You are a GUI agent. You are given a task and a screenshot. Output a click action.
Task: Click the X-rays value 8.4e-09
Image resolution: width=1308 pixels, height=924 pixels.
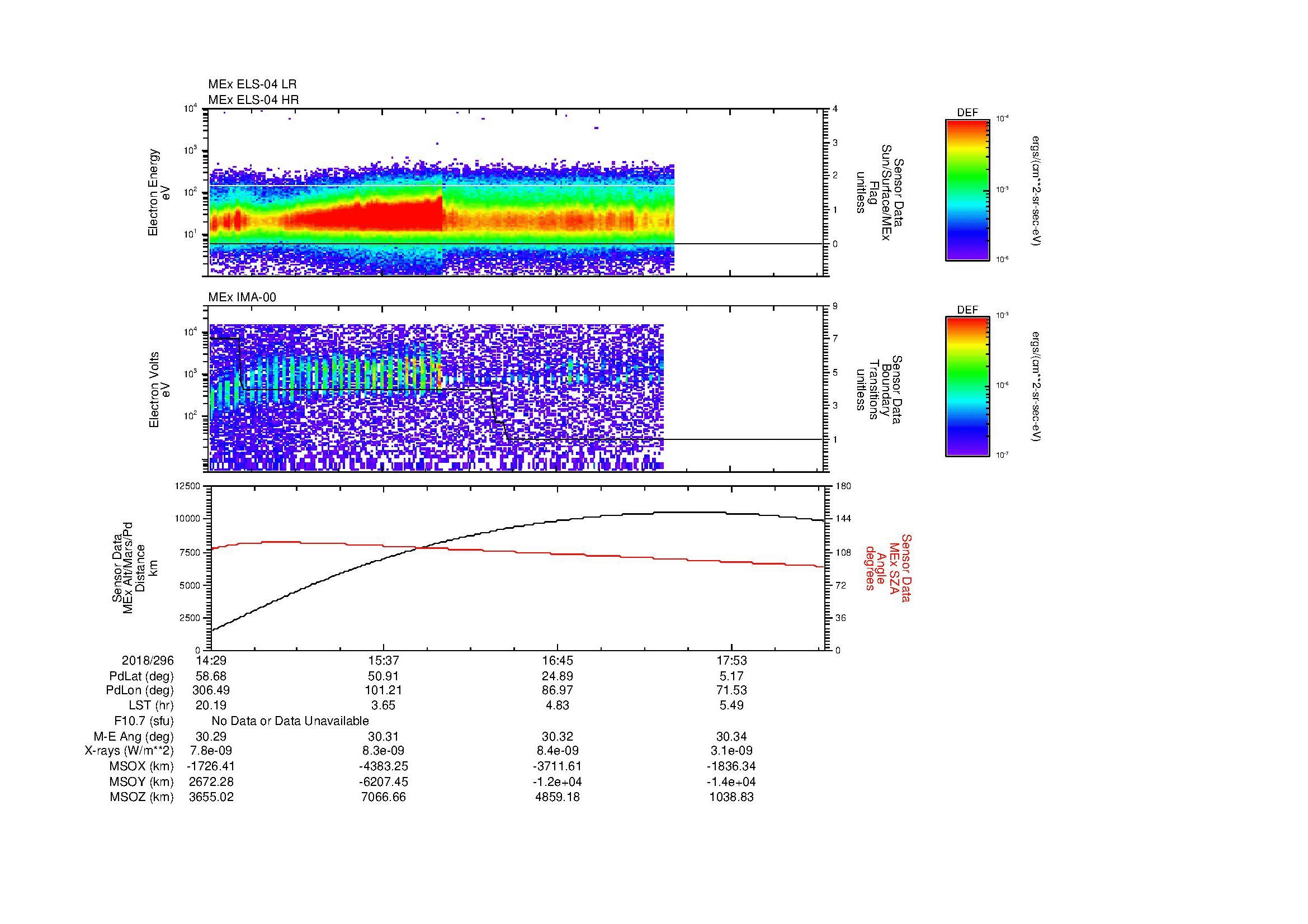coord(557,751)
